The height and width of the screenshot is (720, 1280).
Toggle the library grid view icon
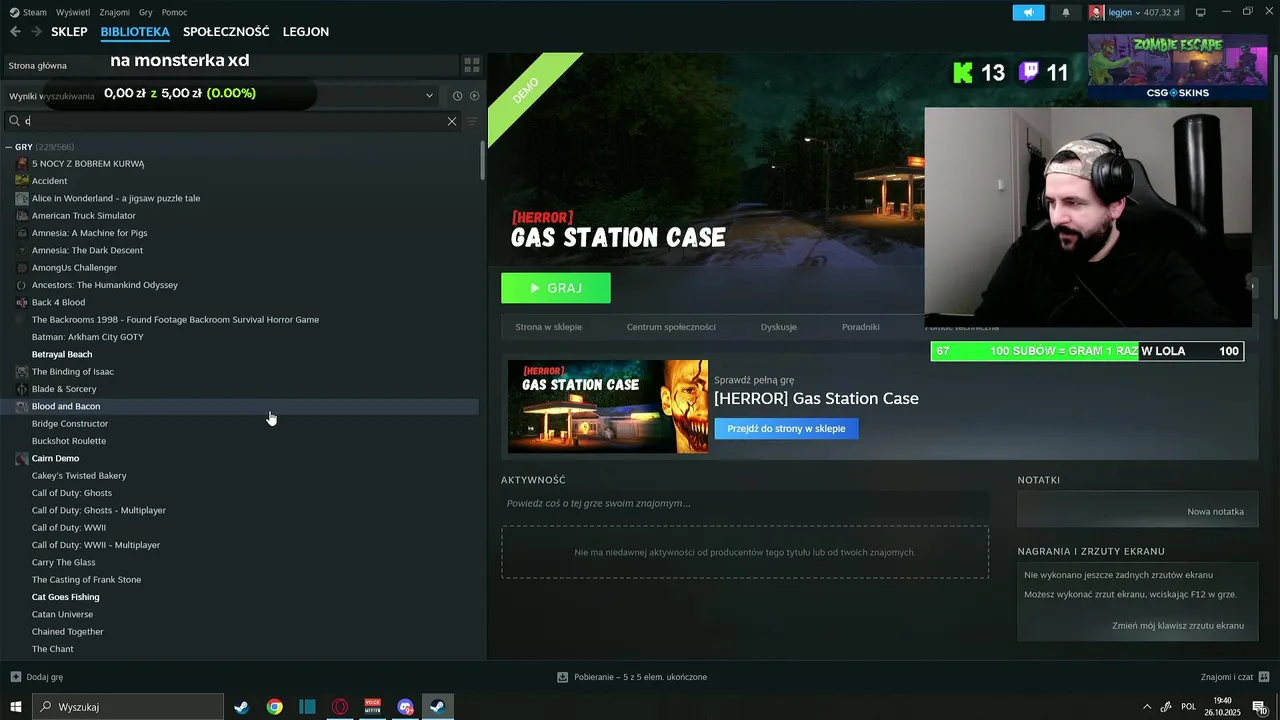coord(471,65)
